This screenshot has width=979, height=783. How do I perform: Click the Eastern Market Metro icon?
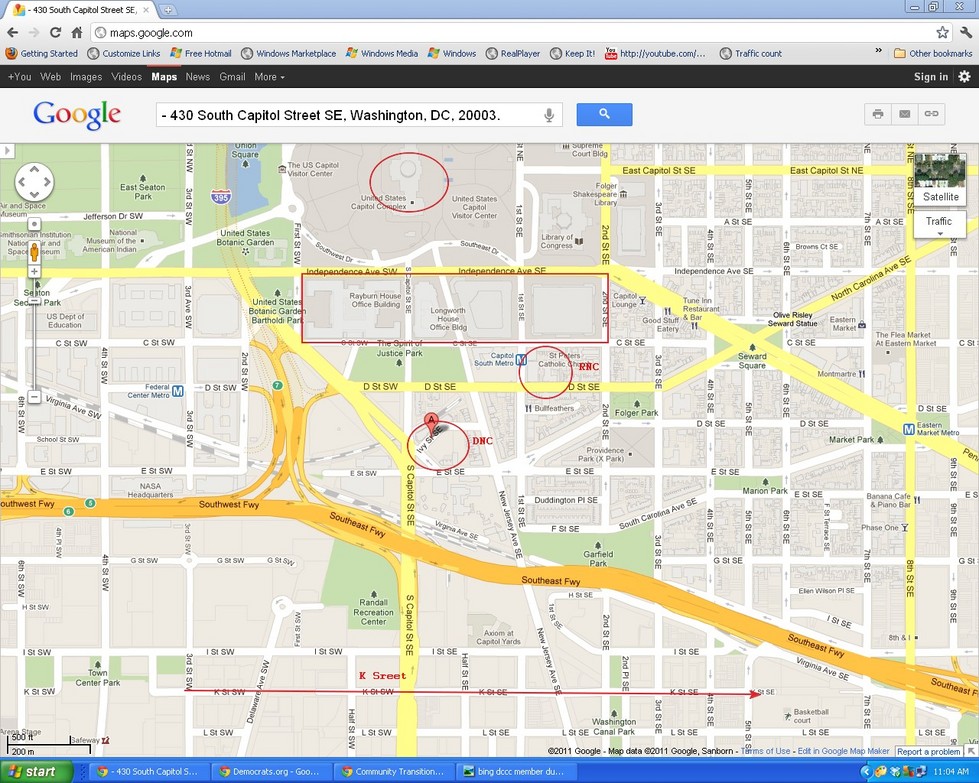tap(909, 428)
